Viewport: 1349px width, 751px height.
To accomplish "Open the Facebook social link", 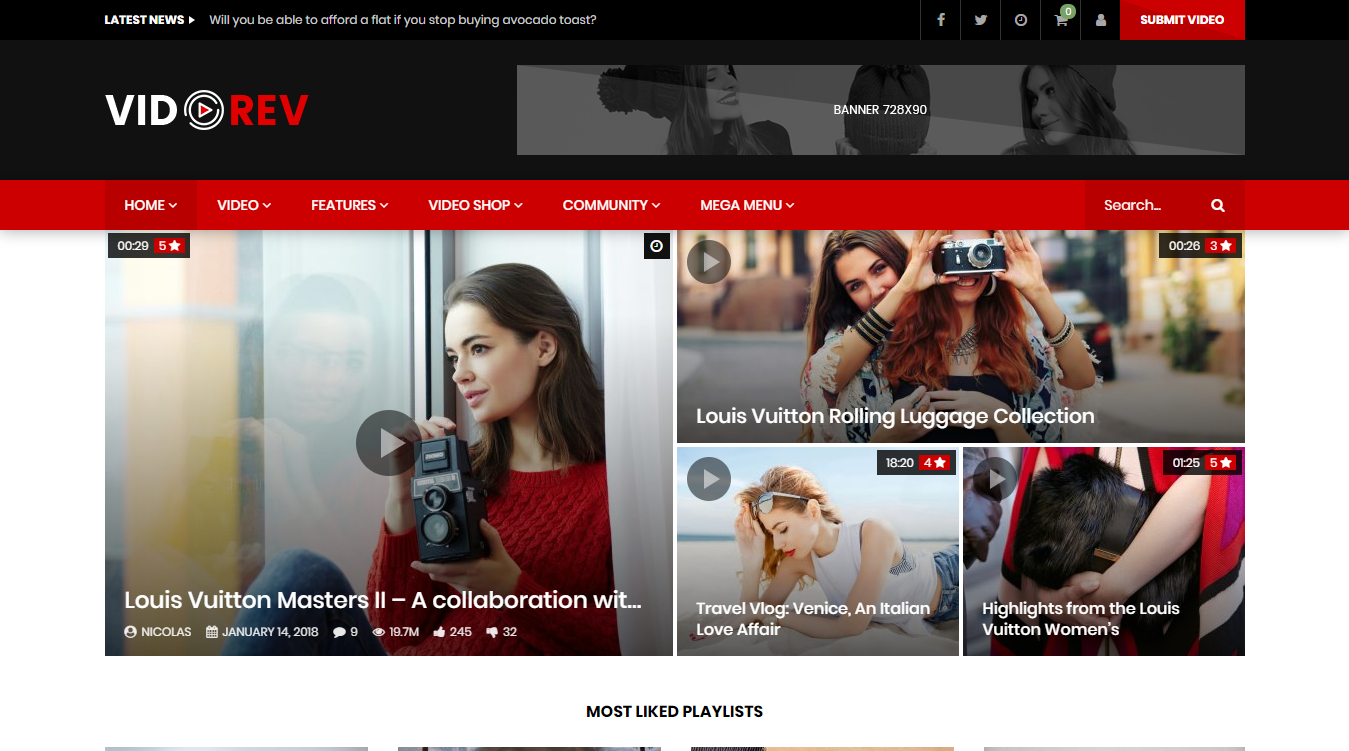I will [940, 20].
